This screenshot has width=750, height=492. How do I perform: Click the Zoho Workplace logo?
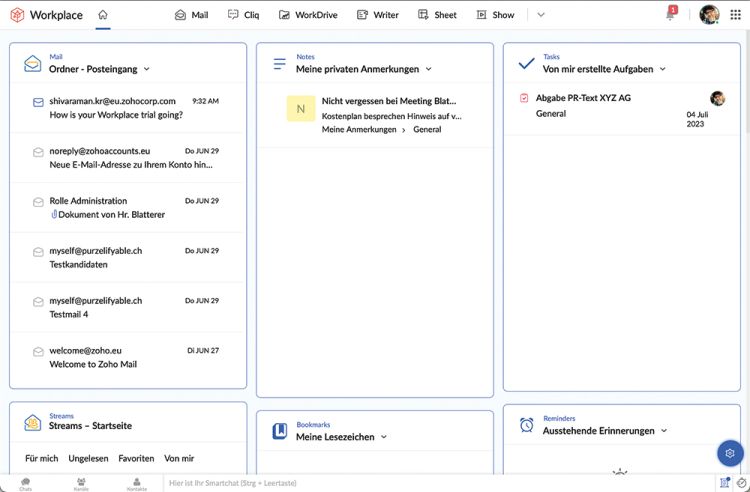click(17, 15)
